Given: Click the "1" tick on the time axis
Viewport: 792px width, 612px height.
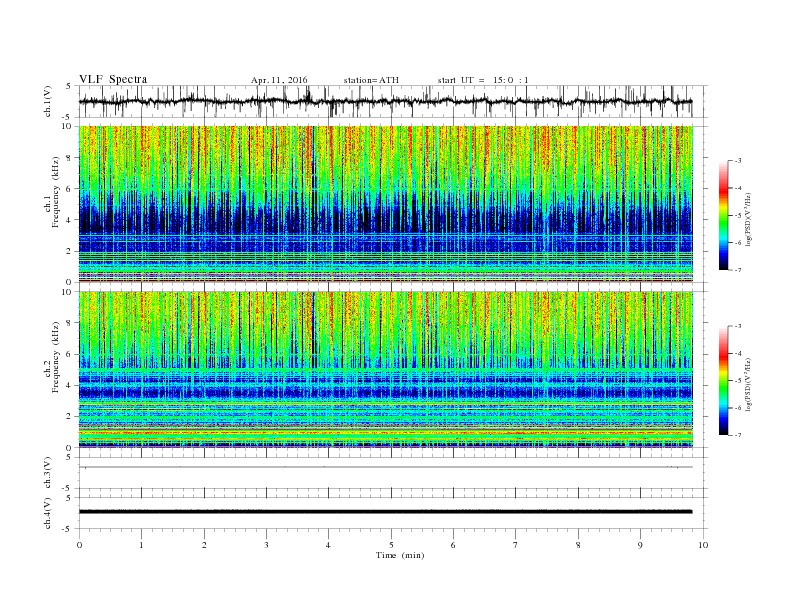Looking at the screenshot, I should 141,545.
